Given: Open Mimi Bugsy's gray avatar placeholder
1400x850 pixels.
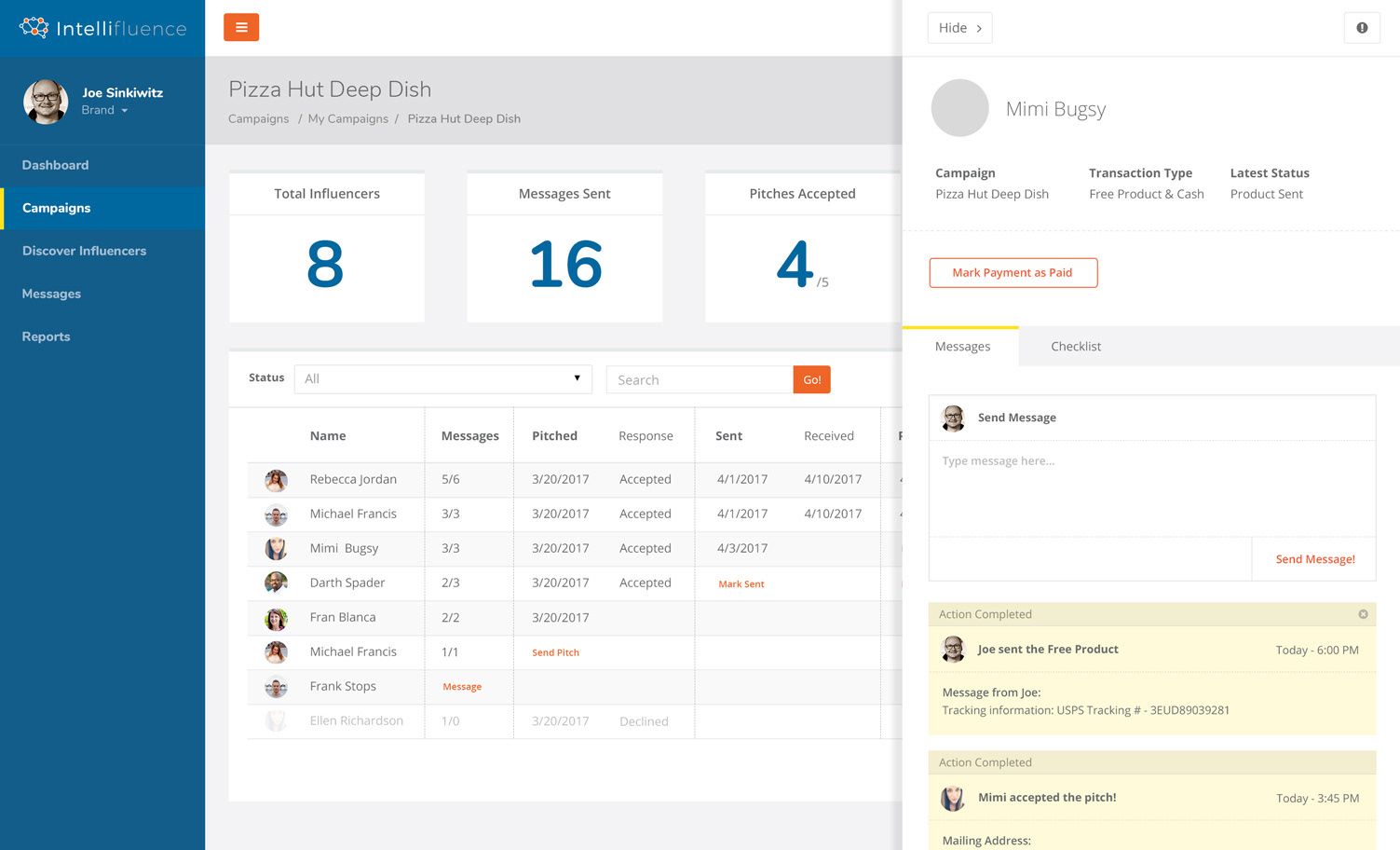Looking at the screenshot, I should pyautogui.click(x=959, y=108).
